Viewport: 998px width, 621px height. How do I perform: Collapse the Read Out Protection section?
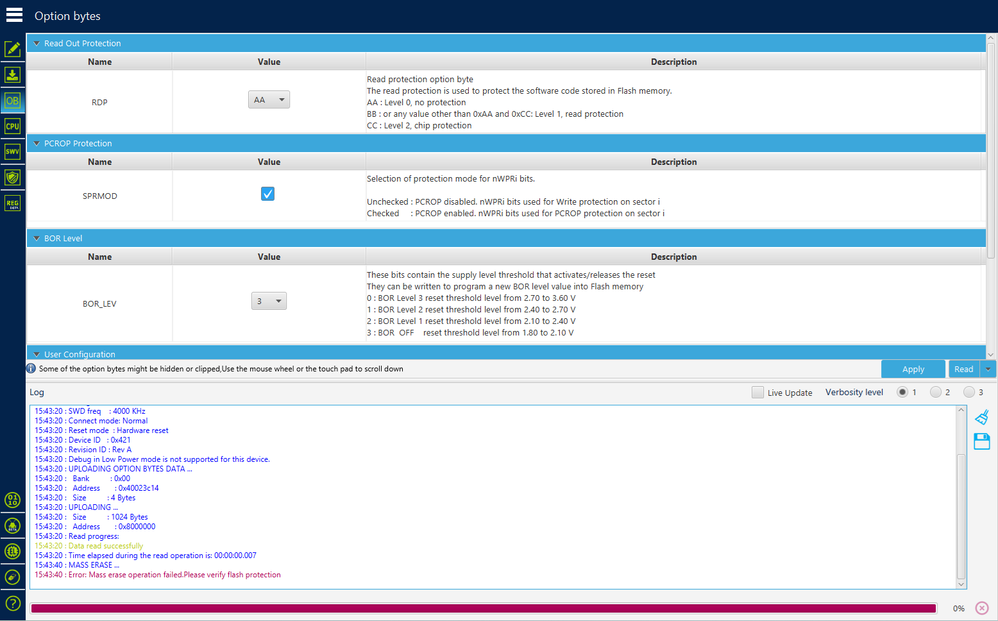pos(36,43)
